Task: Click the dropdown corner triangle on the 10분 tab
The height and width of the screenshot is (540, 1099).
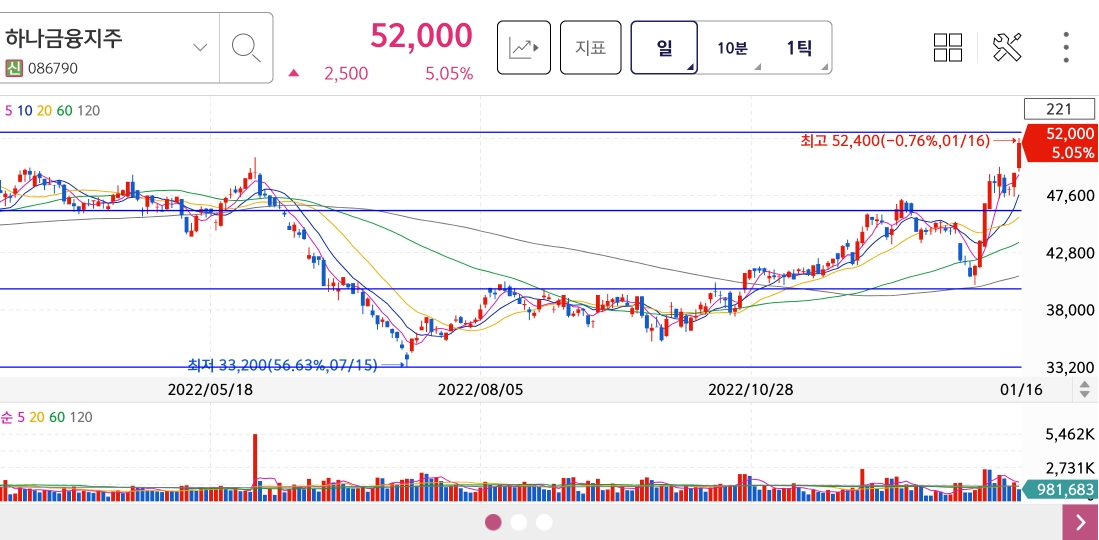Action: click(757, 67)
